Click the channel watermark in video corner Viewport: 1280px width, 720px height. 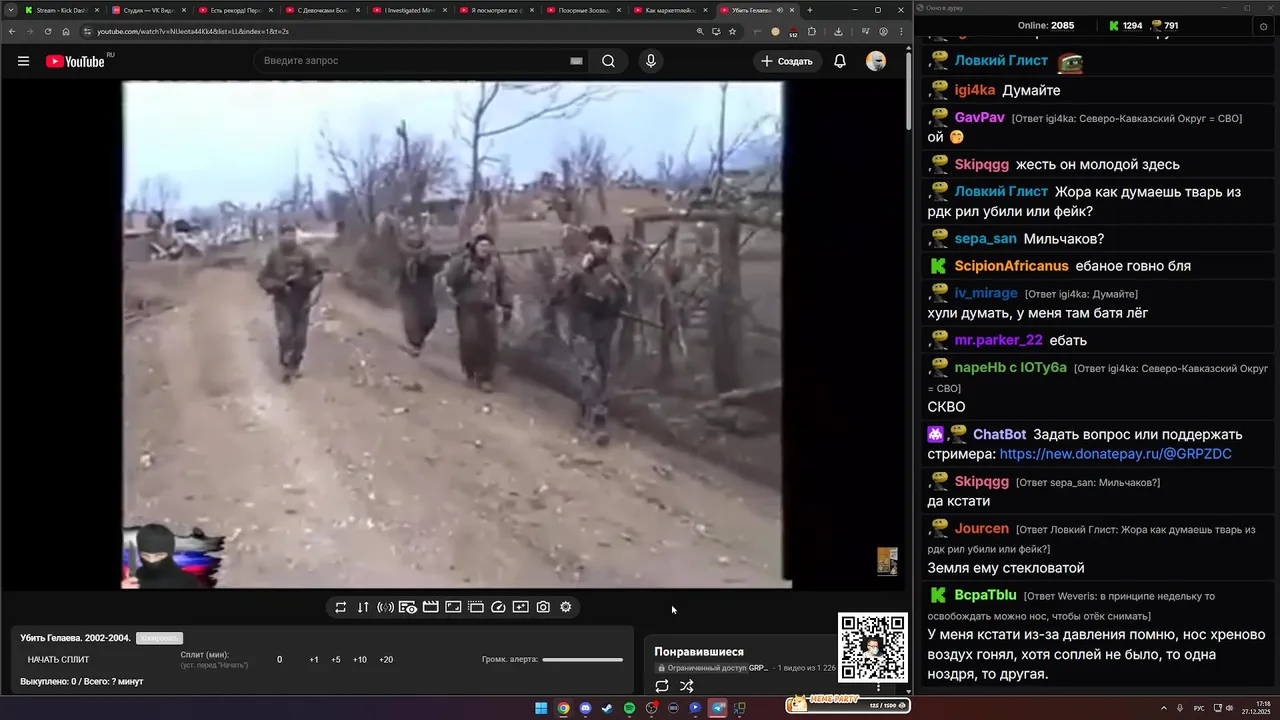887,561
